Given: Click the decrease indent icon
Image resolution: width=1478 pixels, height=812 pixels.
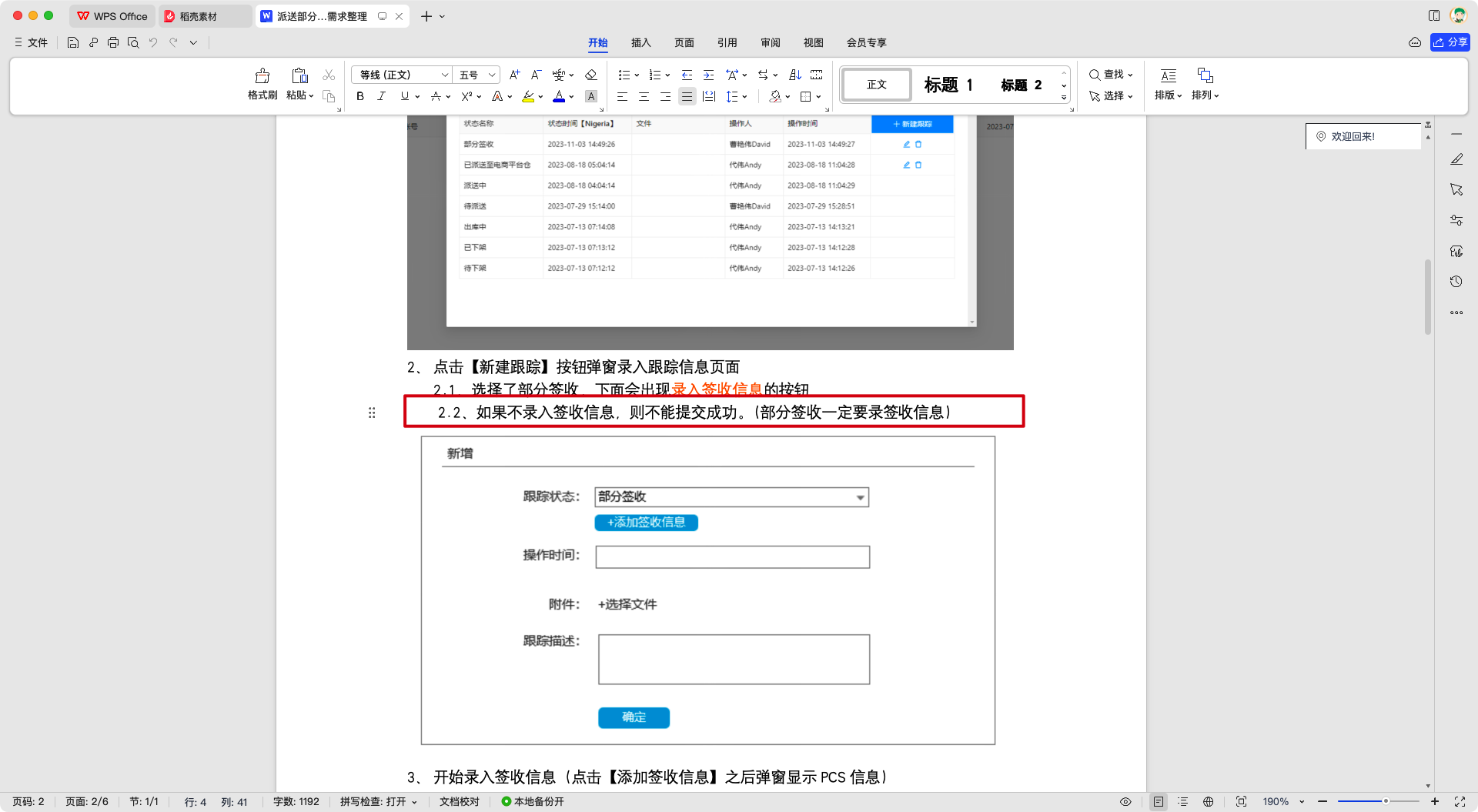Looking at the screenshot, I should tap(687, 75).
